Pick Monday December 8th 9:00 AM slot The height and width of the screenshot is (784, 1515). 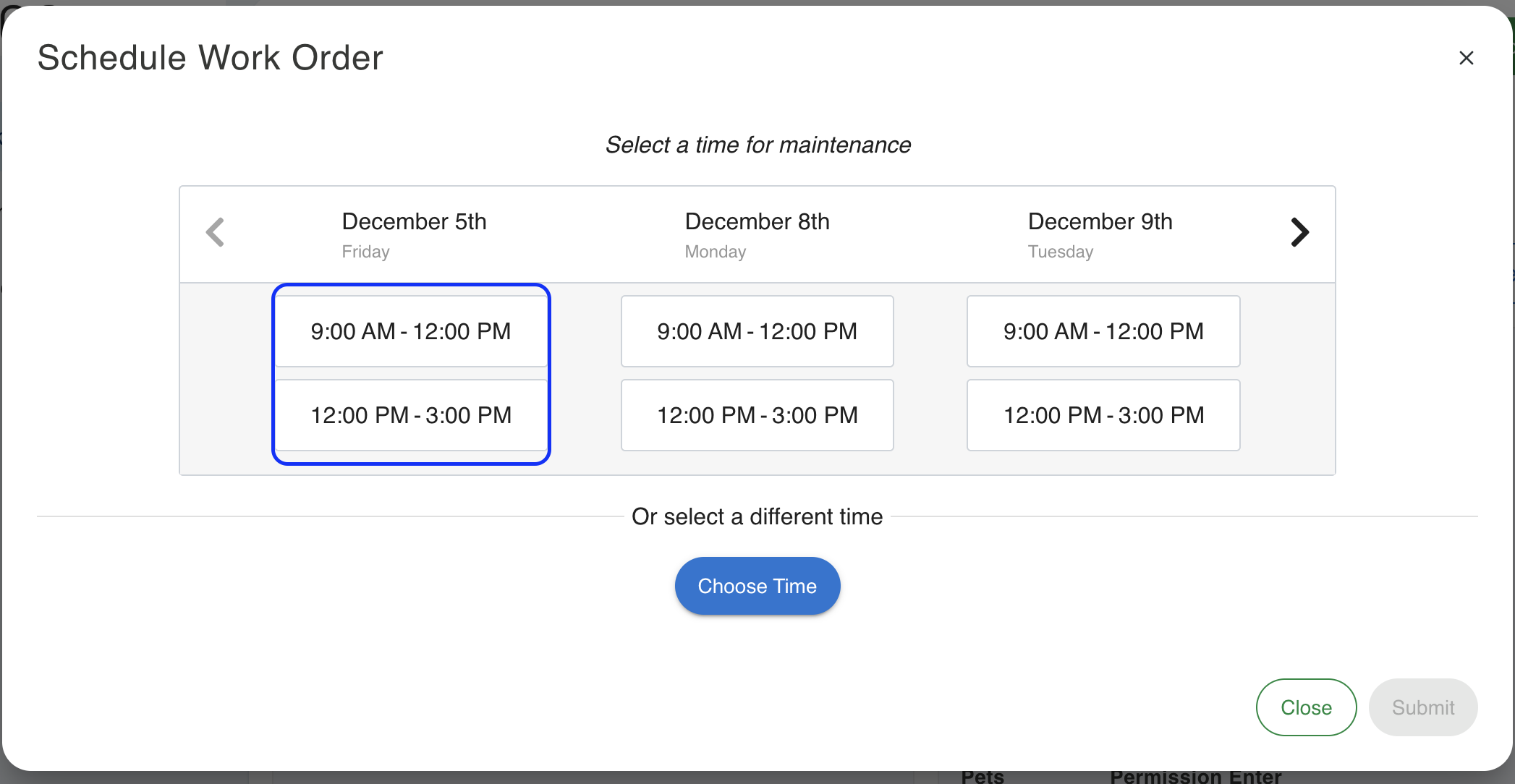757,331
